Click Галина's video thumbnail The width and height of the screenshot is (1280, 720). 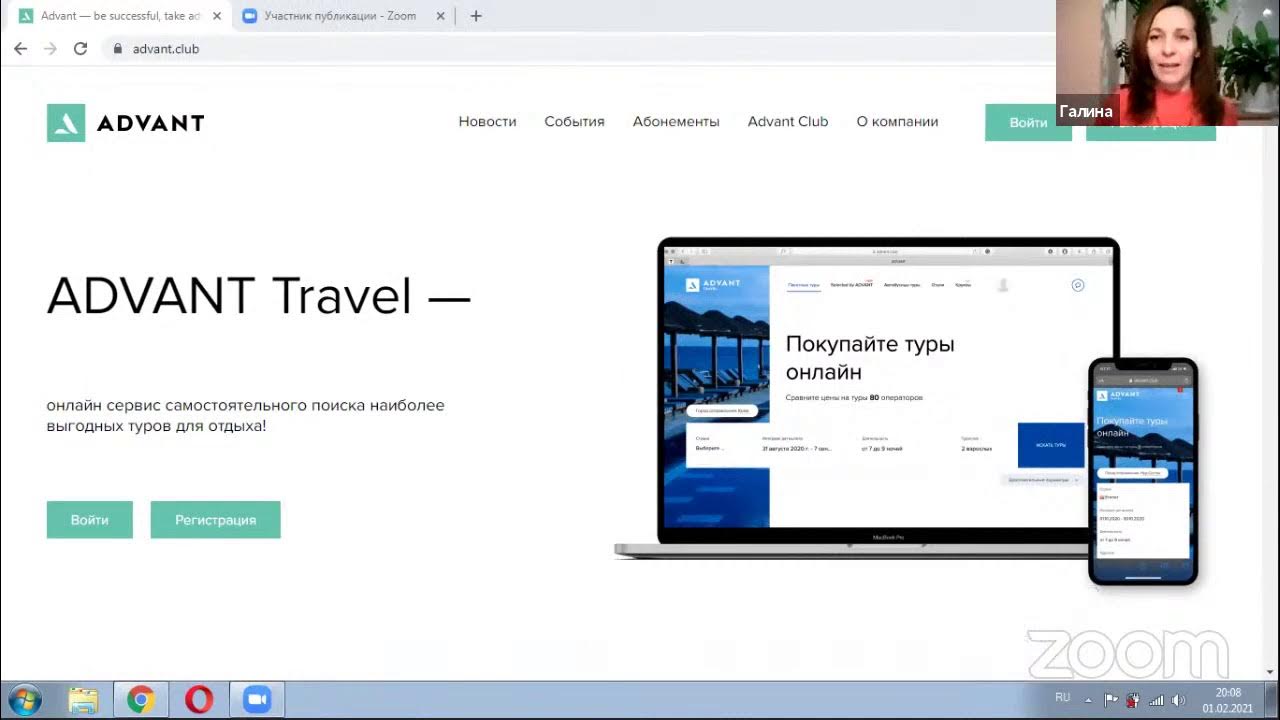coord(1167,62)
